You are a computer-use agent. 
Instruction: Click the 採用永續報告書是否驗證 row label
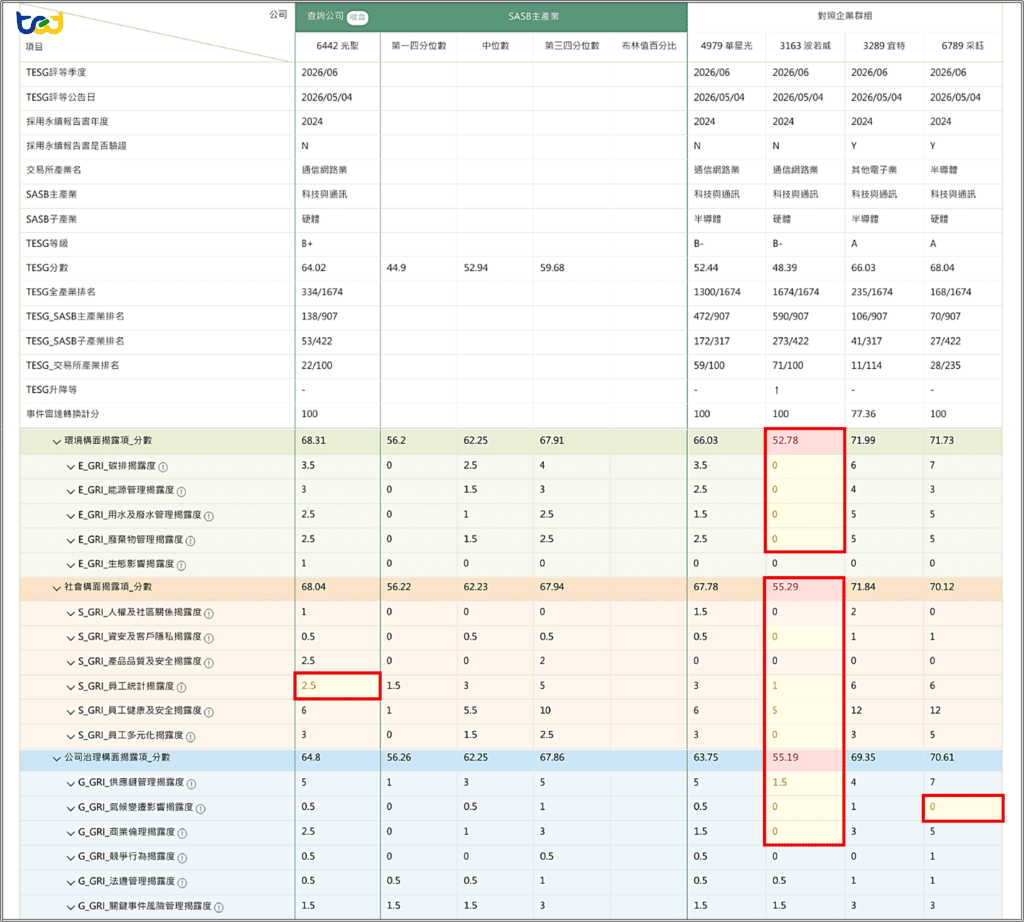pos(76,146)
